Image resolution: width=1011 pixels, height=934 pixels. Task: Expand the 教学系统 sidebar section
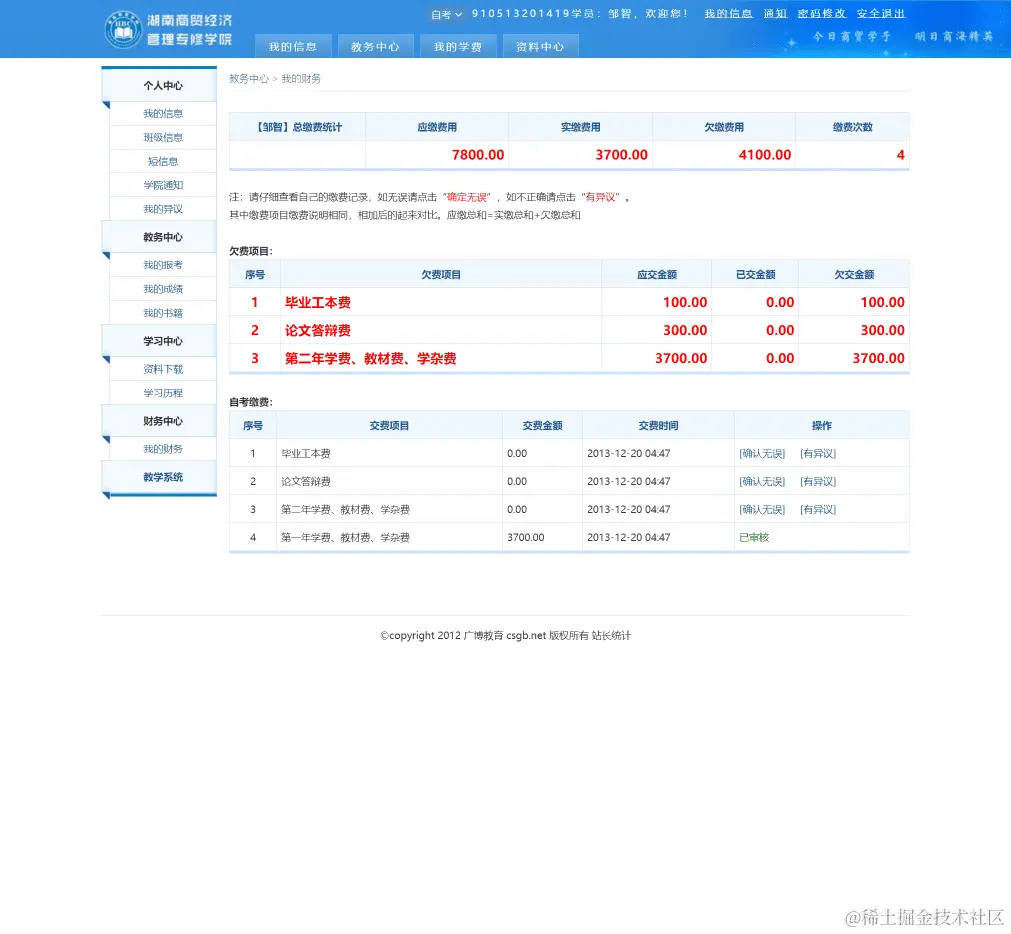click(159, 477)
